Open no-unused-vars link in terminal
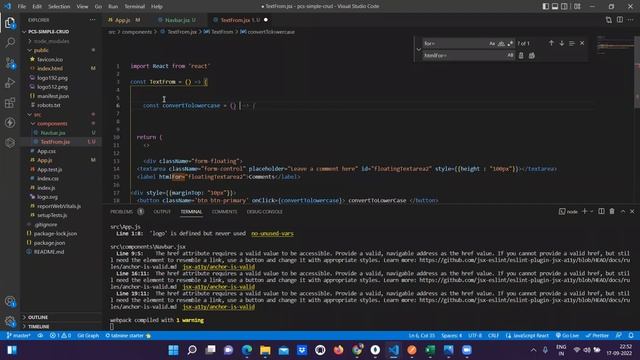This screenshot has height=360, width=640. coord(272,233)
